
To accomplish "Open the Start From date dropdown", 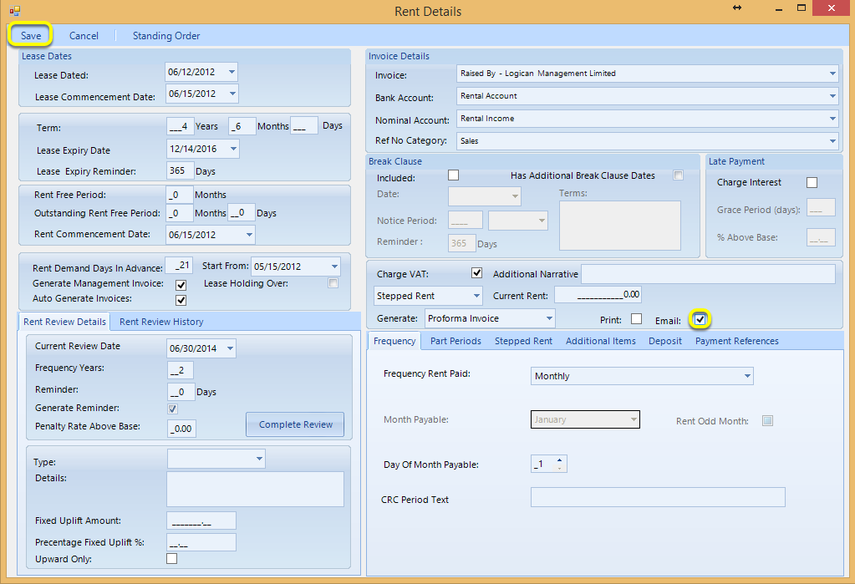I will (x=334, y=267).
